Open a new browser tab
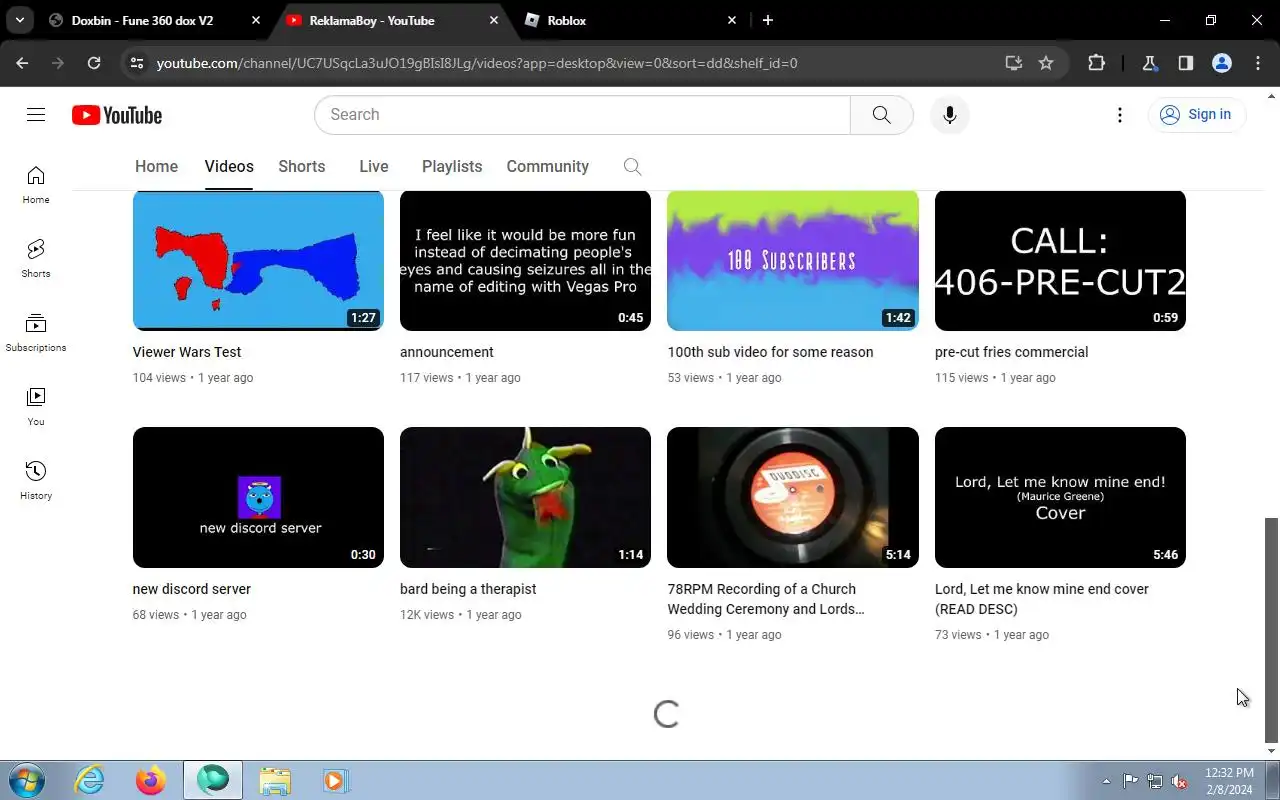The image size is (1280, 800). coord(768,20)
